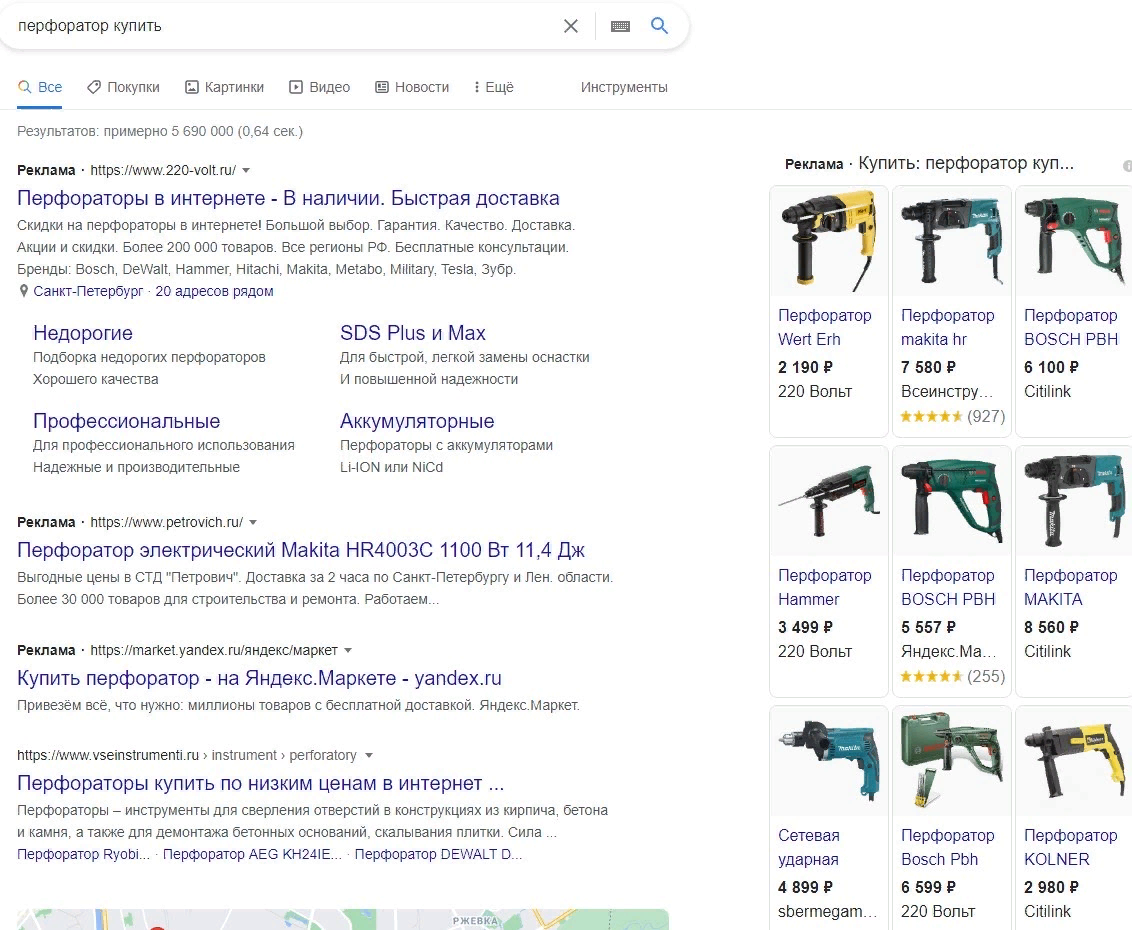This screenshot has height=930, width=1132.
Task: Click the magnifier search icon
Action: pyautogui.click(x=659, y=25)
